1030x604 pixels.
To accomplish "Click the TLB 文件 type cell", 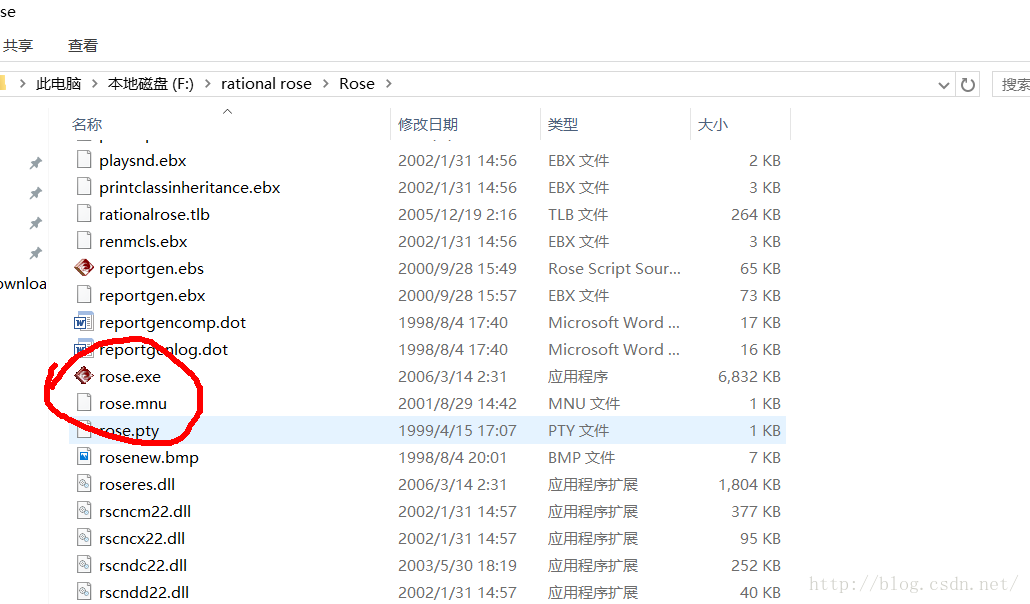I will [578, 214].
